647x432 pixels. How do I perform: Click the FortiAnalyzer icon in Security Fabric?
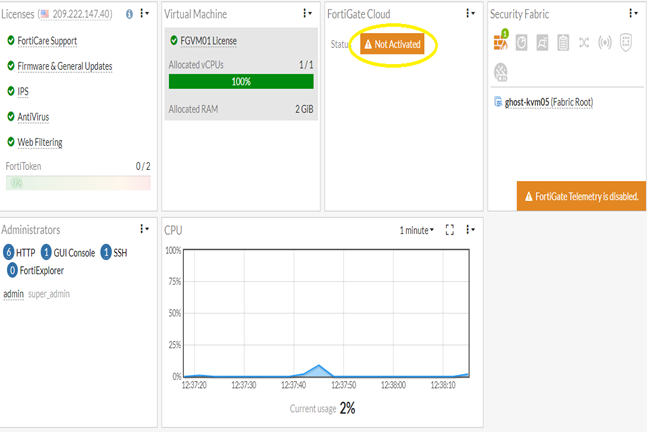click(522, 42)
